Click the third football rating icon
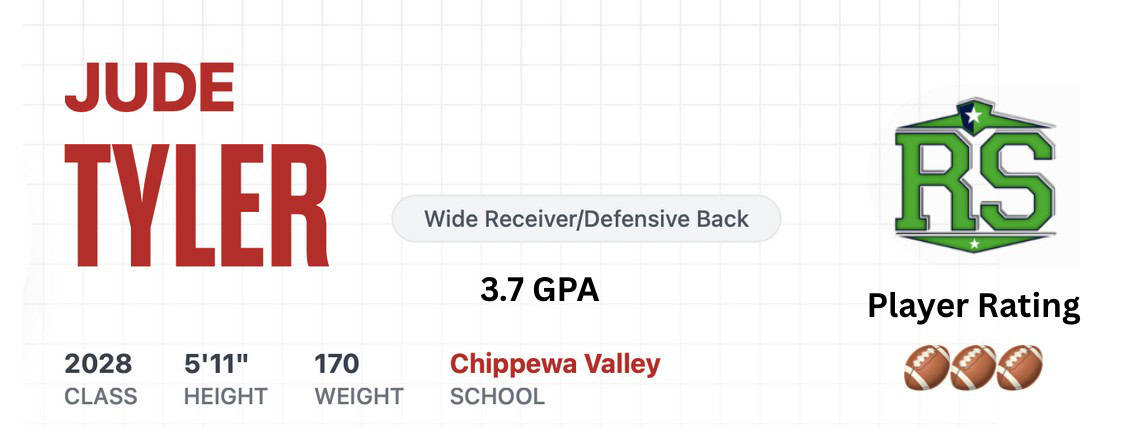 [x=1019, y=367]
